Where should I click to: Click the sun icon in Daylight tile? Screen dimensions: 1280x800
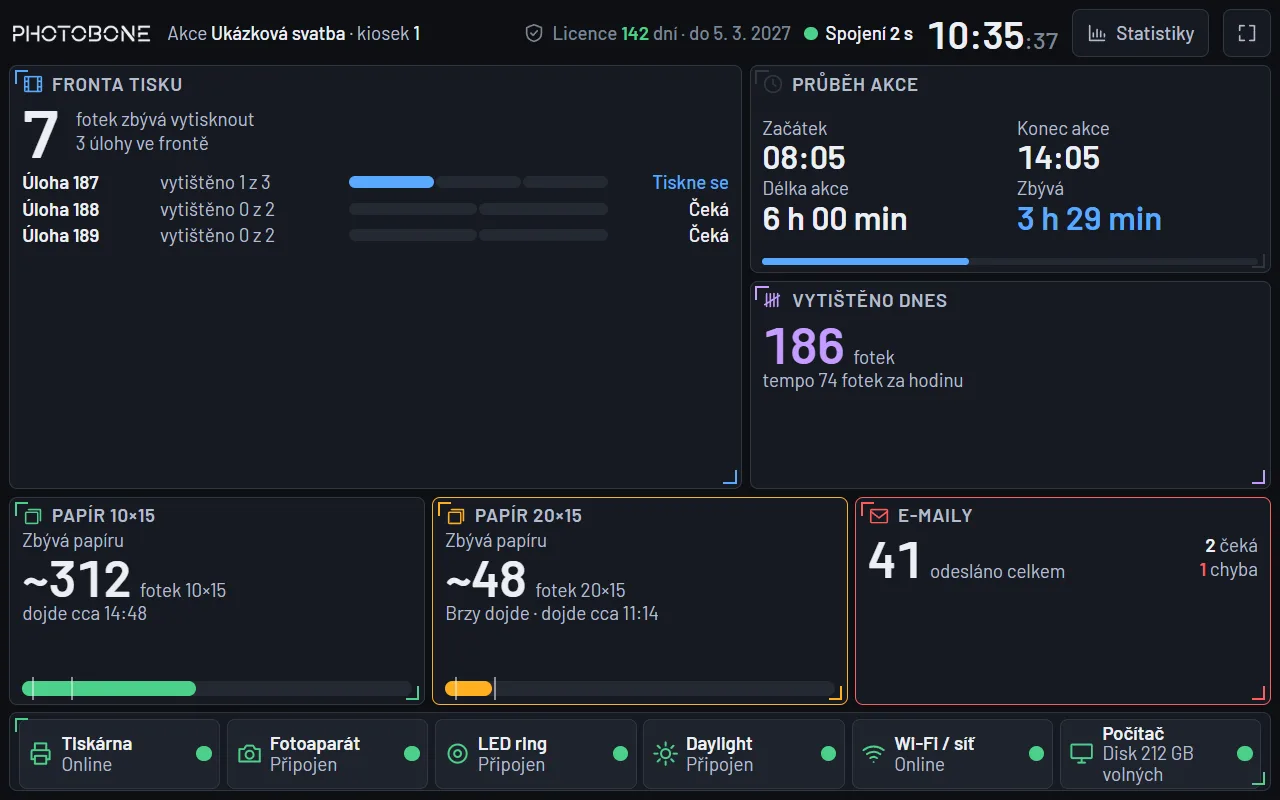tap(665, 754)
